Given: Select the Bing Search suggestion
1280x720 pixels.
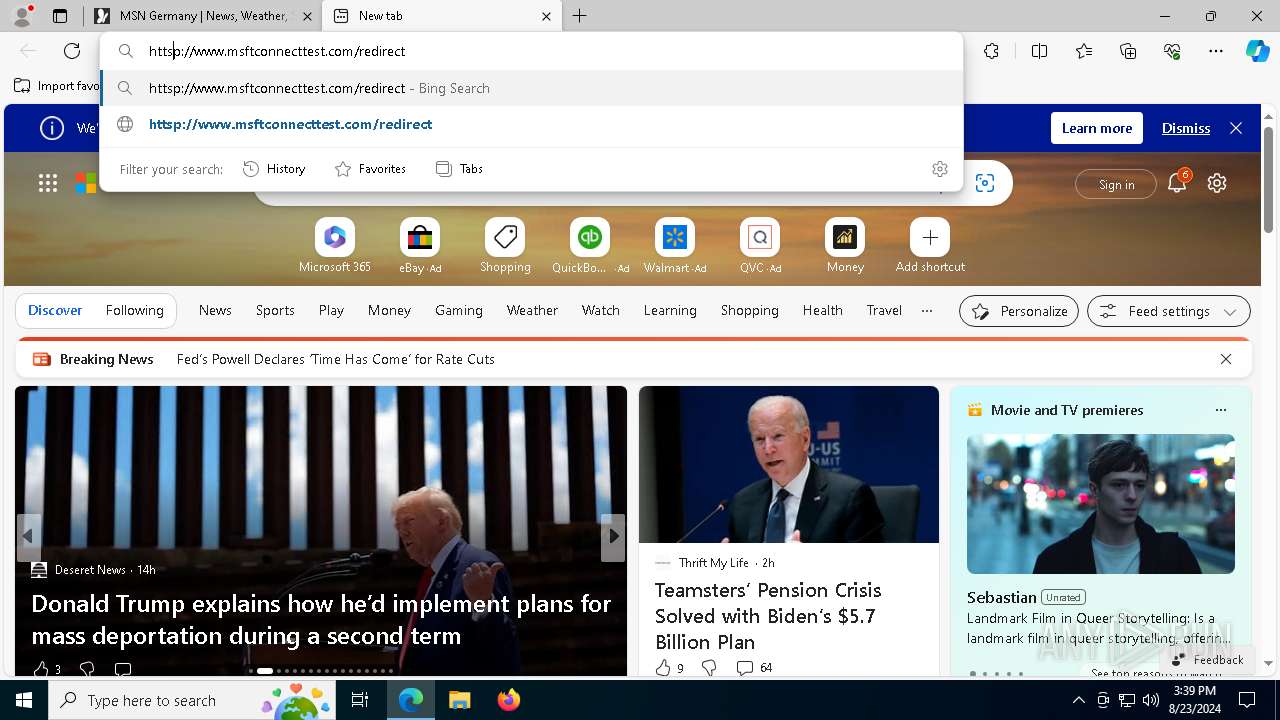Looking at the screenshot, I should tap(532, 88).
